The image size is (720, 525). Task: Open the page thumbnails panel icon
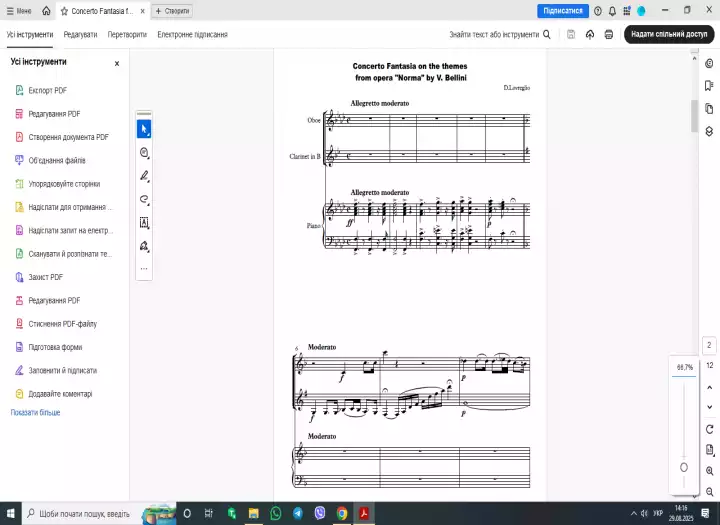709,109
